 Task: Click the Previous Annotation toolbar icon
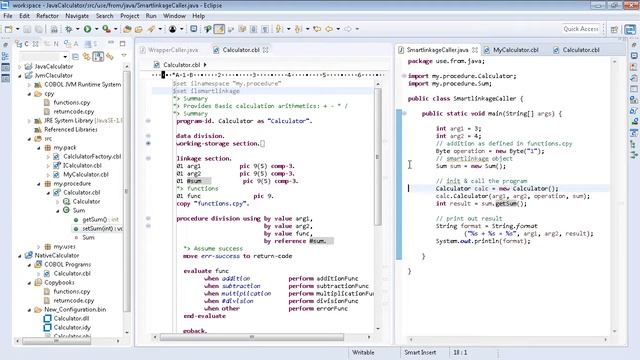pos(298,29)
